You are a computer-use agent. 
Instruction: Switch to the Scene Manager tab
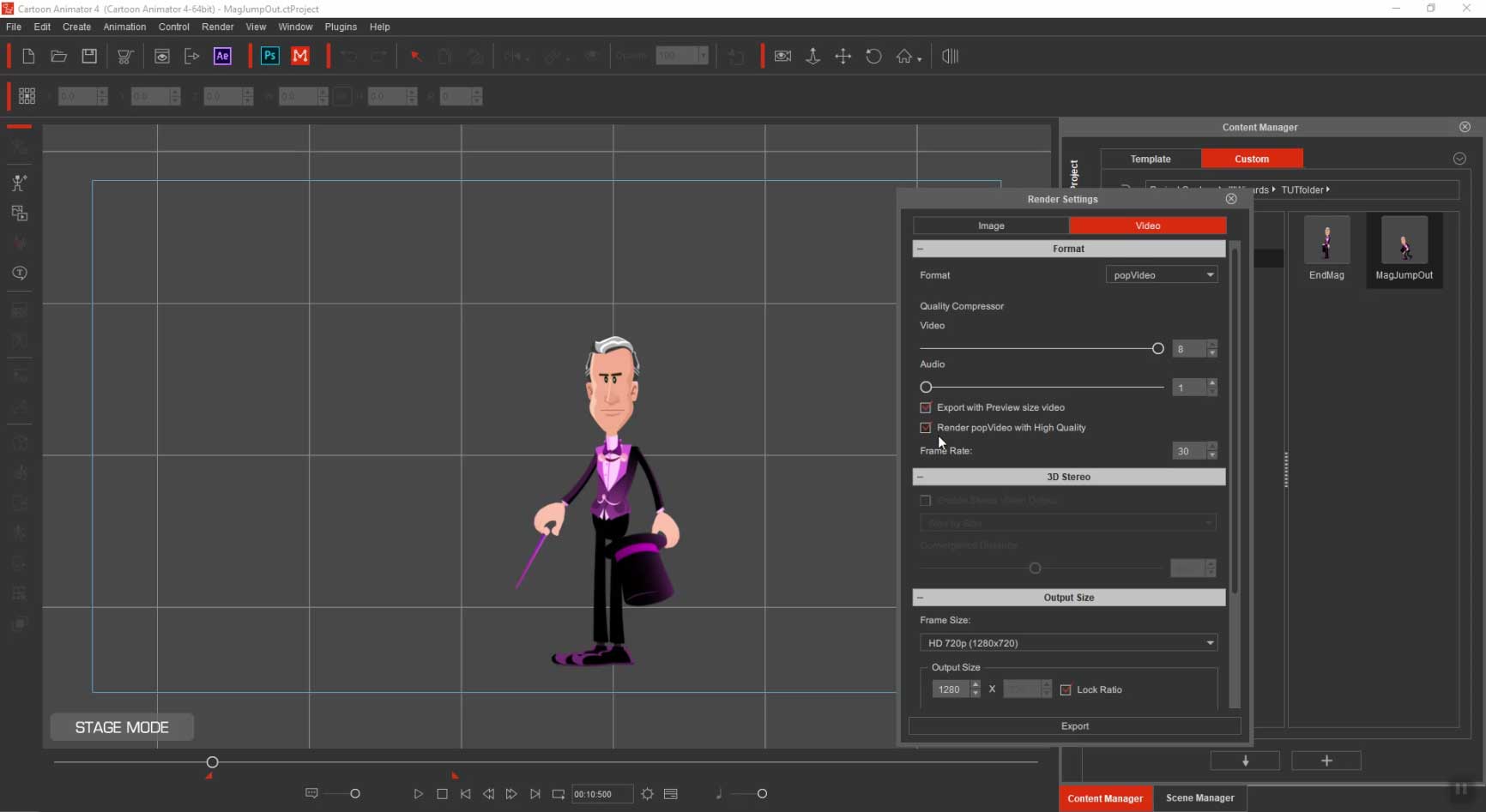coord(1199,798)
